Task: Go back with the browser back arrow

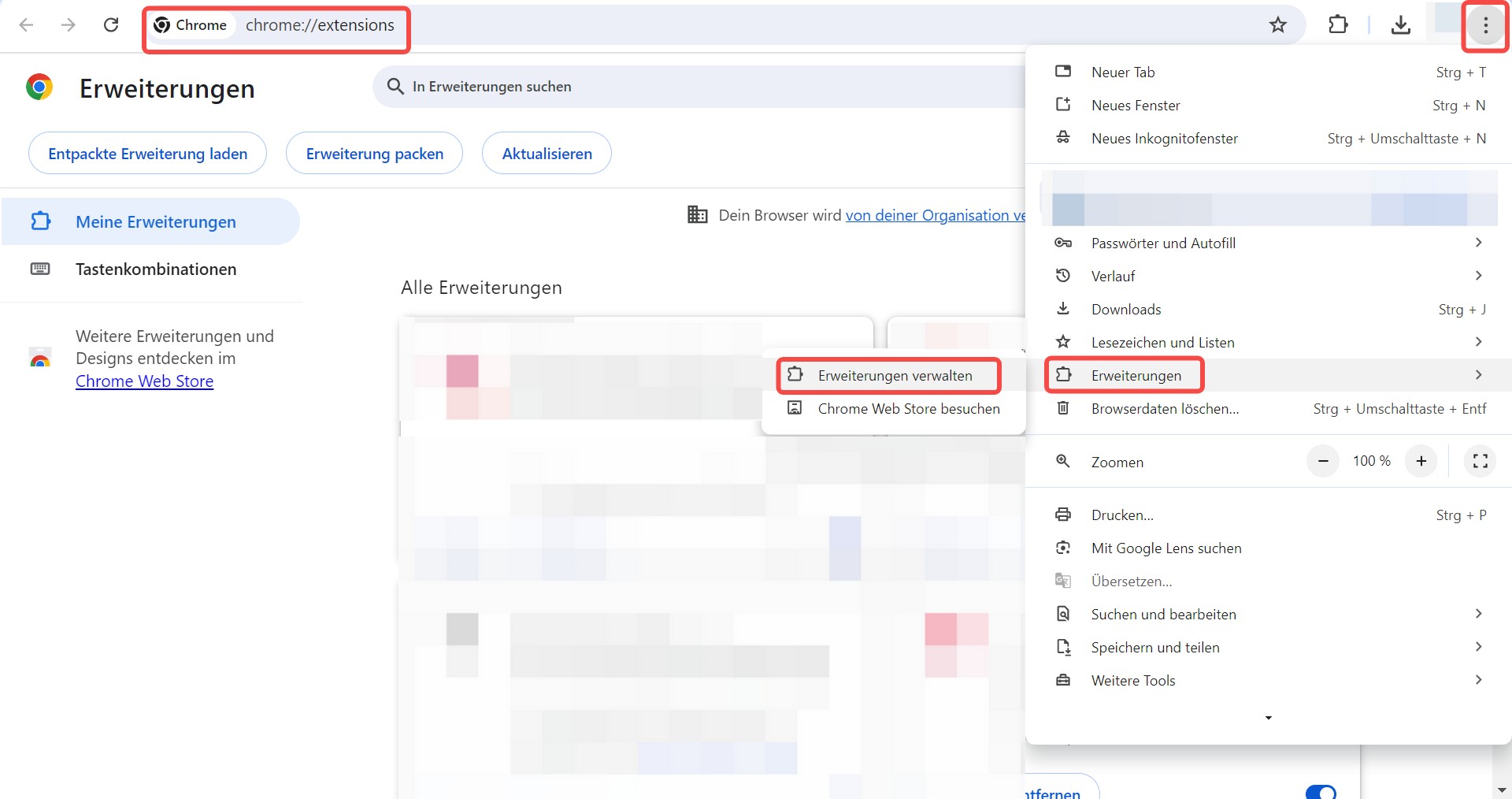Action: click(x=26, y=24)
